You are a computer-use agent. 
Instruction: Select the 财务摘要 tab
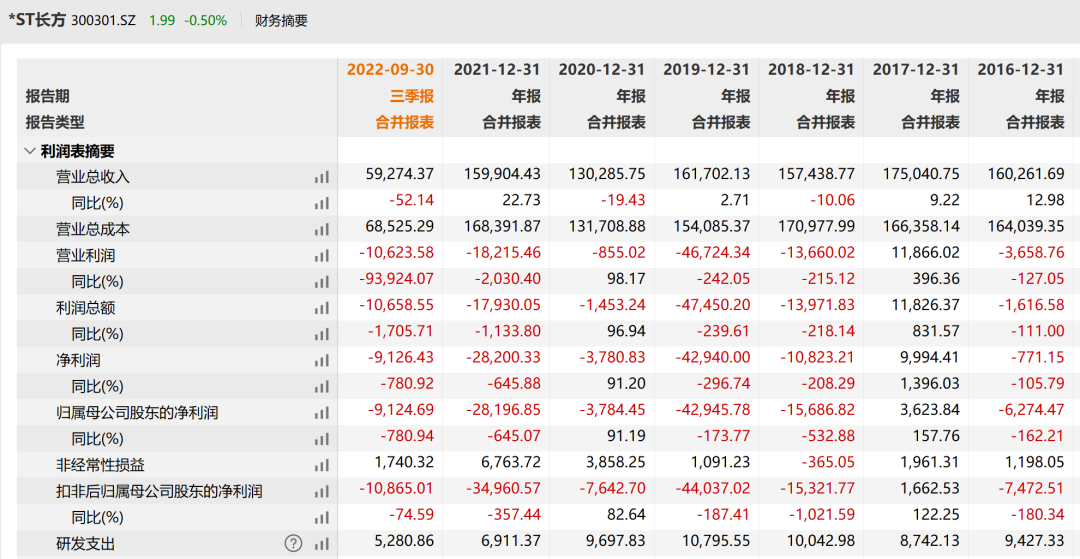pos(281,20)
